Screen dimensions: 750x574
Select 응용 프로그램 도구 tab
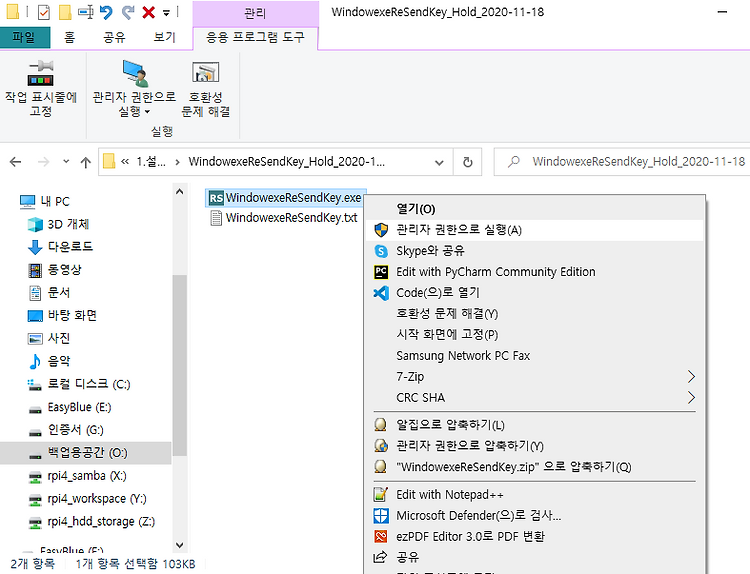(255, 37)
